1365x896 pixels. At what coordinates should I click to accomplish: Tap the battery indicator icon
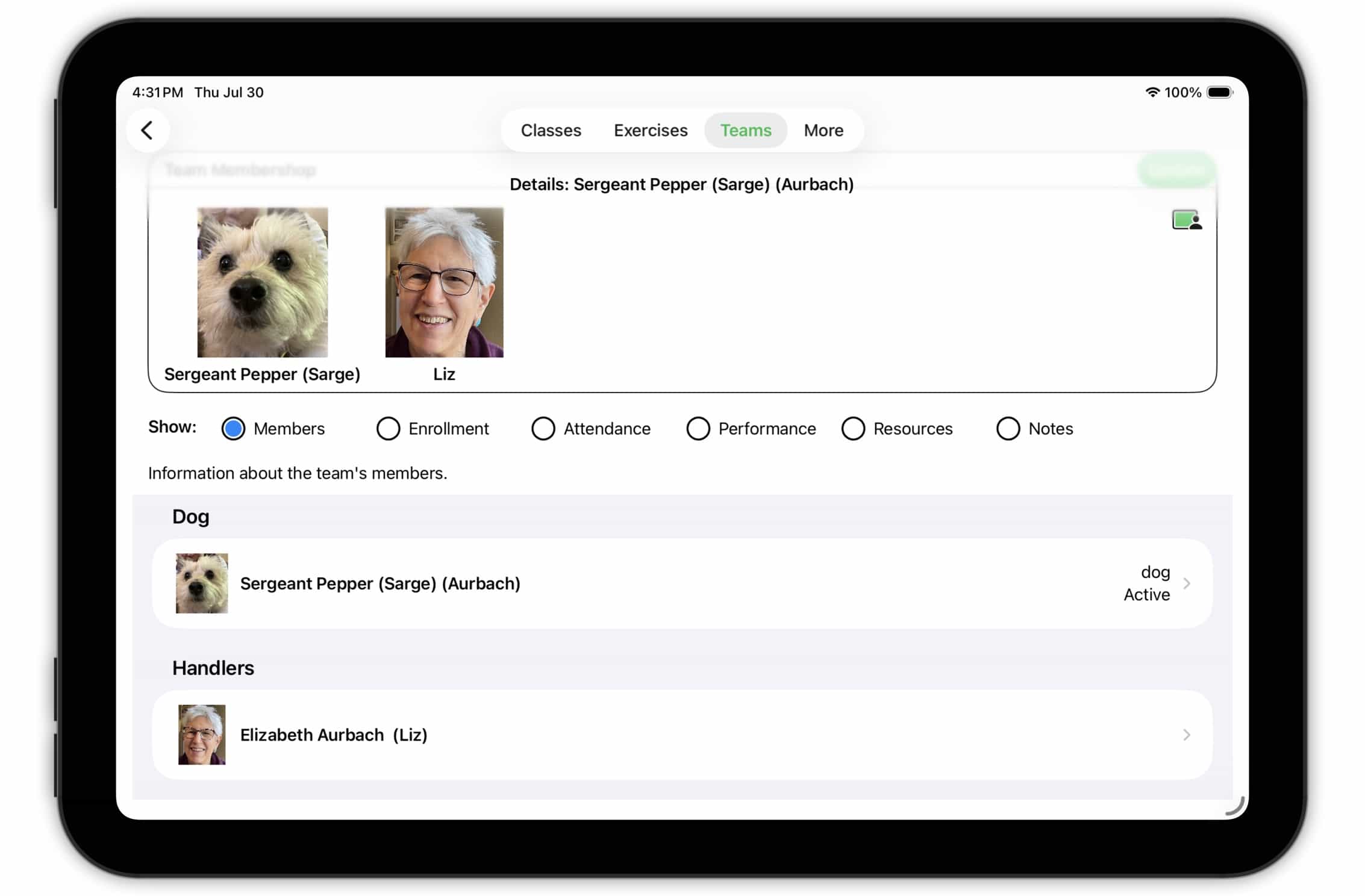[1220, 92]
